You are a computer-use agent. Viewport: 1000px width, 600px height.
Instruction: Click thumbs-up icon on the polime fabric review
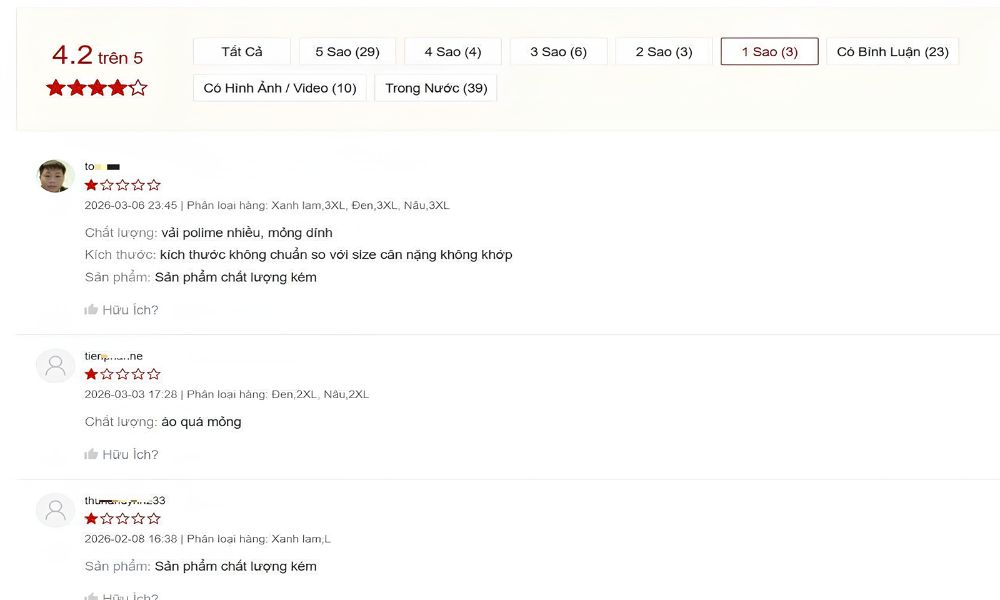click(x=91, y=310)
